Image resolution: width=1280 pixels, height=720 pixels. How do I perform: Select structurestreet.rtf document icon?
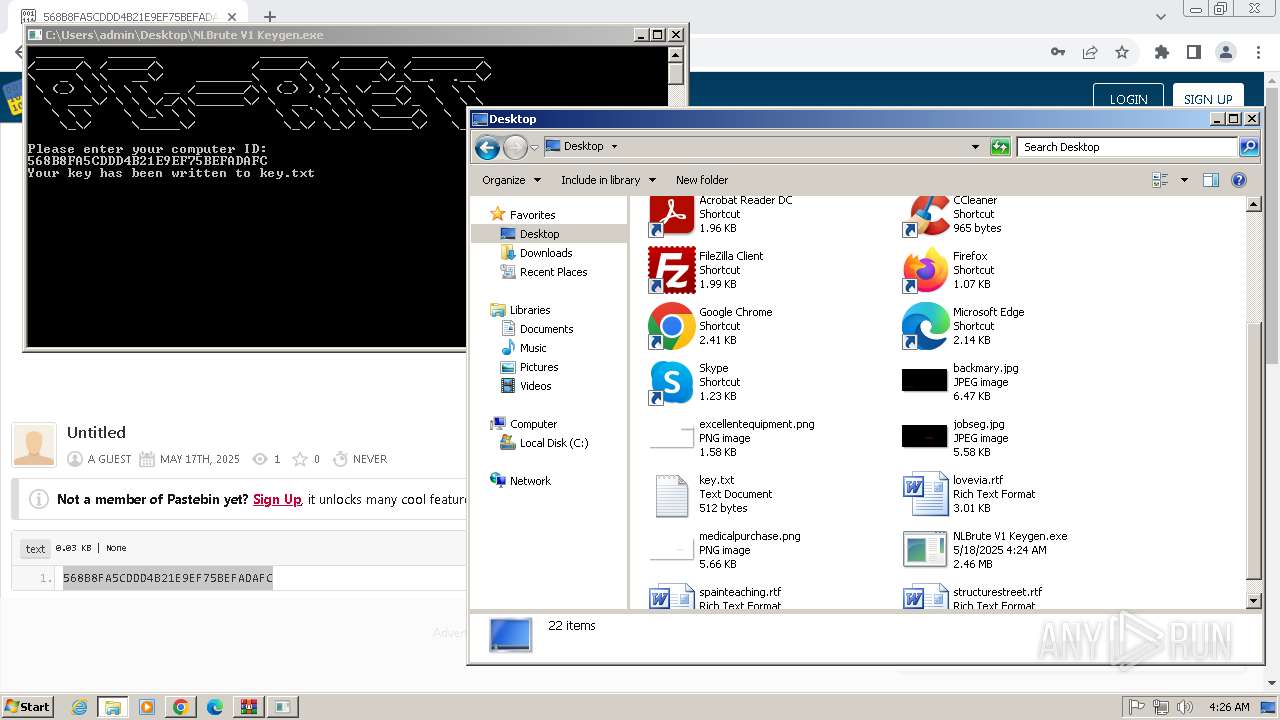[925, 597]
